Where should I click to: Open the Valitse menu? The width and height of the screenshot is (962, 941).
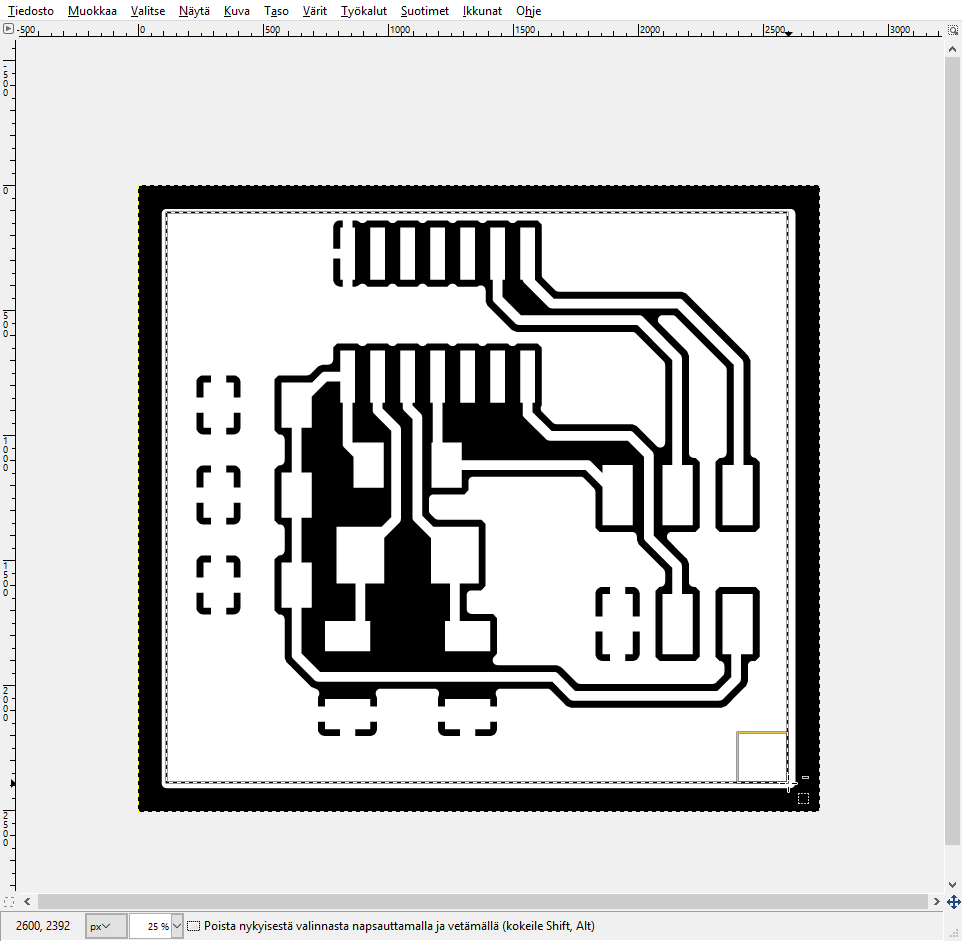click(148, 10)
